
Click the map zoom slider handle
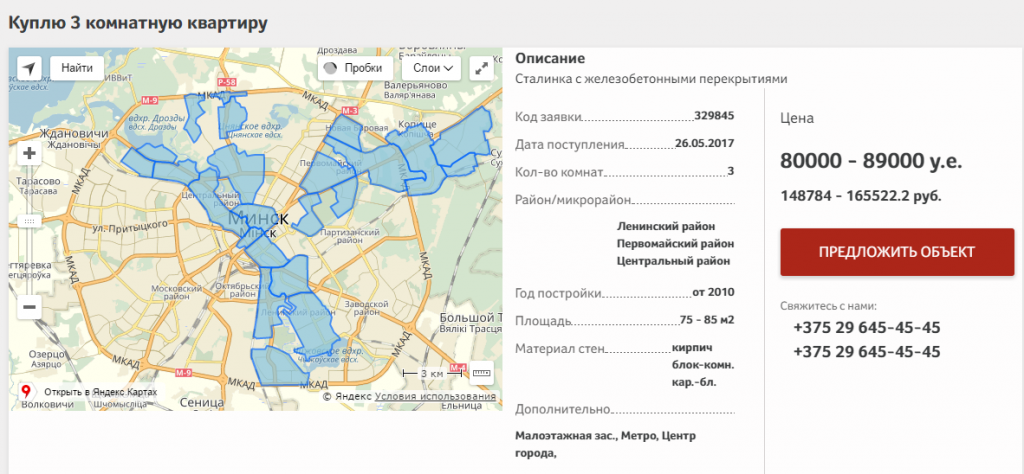29,220
